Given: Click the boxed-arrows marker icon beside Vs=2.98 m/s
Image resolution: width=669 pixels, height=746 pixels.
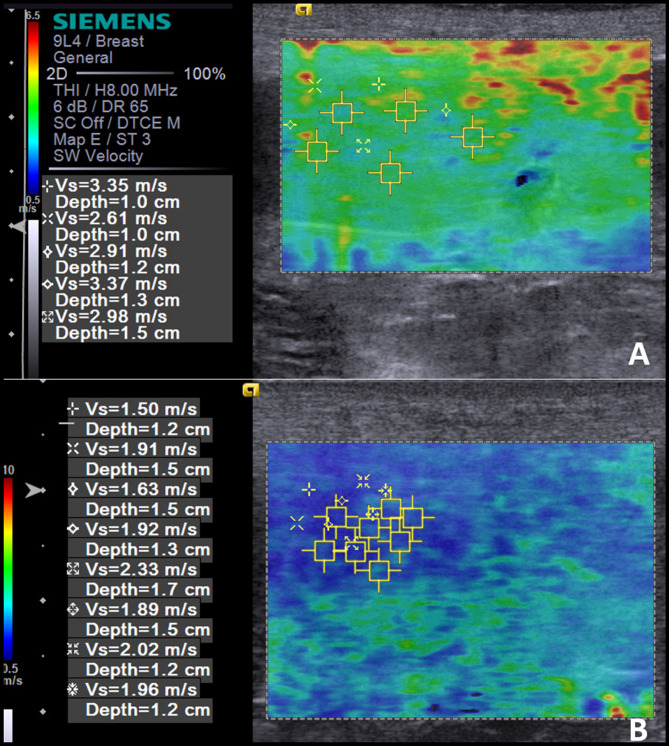Looking at the screenshot, I should pyautogui.click(x=48, y=317).
